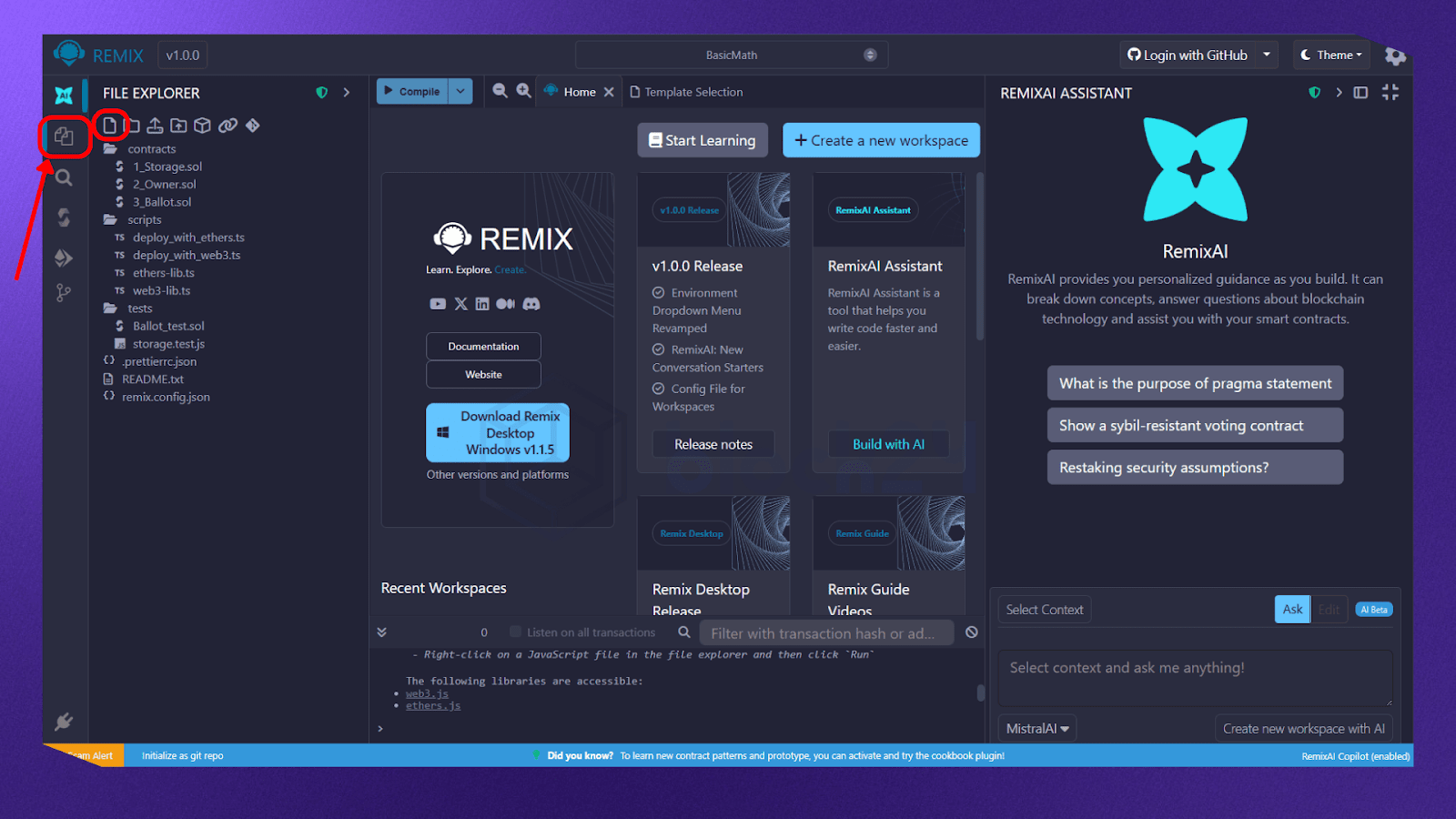This screenshot has width=1456, height=819.
Task: Open the Solidity compiler sidebar icon
Action: point(64,217)
